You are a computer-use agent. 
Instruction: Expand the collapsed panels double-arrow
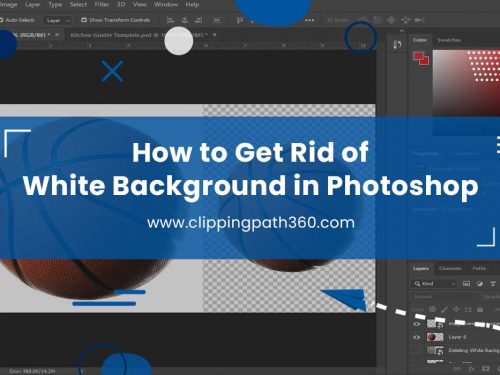[x=402, y=31]
